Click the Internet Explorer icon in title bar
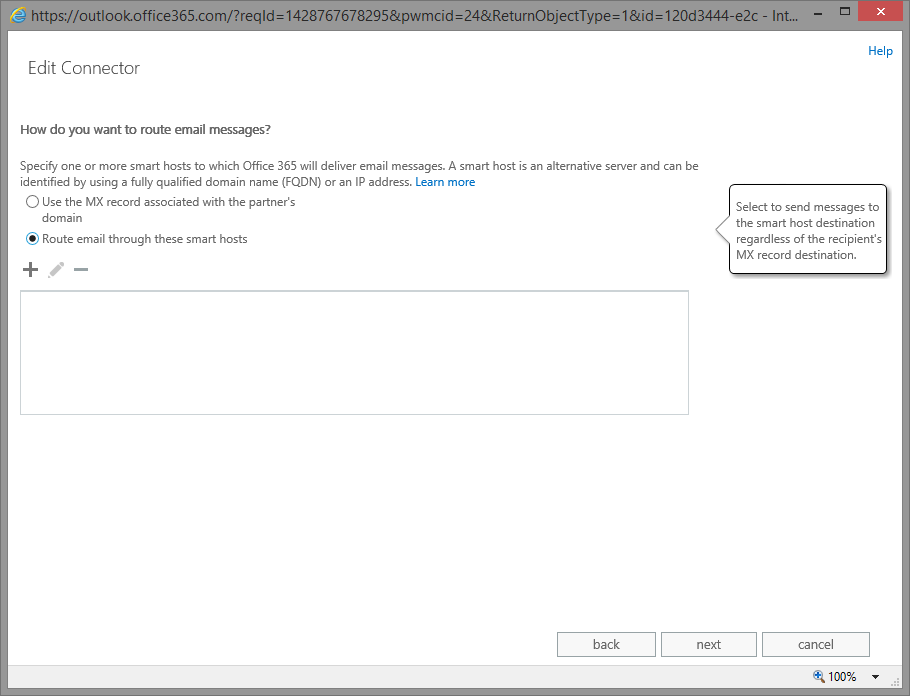The width and height of the screenshot is (910, 696). click(x=17, y=16)
